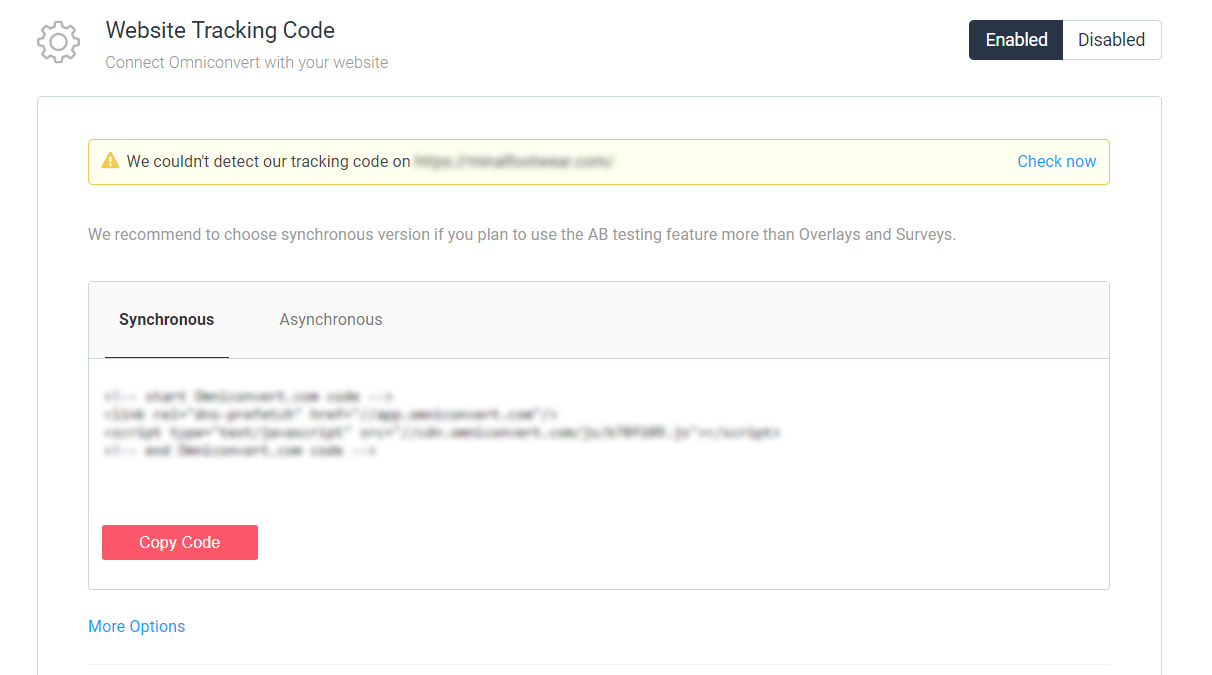The image size is (1212, 675).
Task: Expand More Options
Action: 136,626
